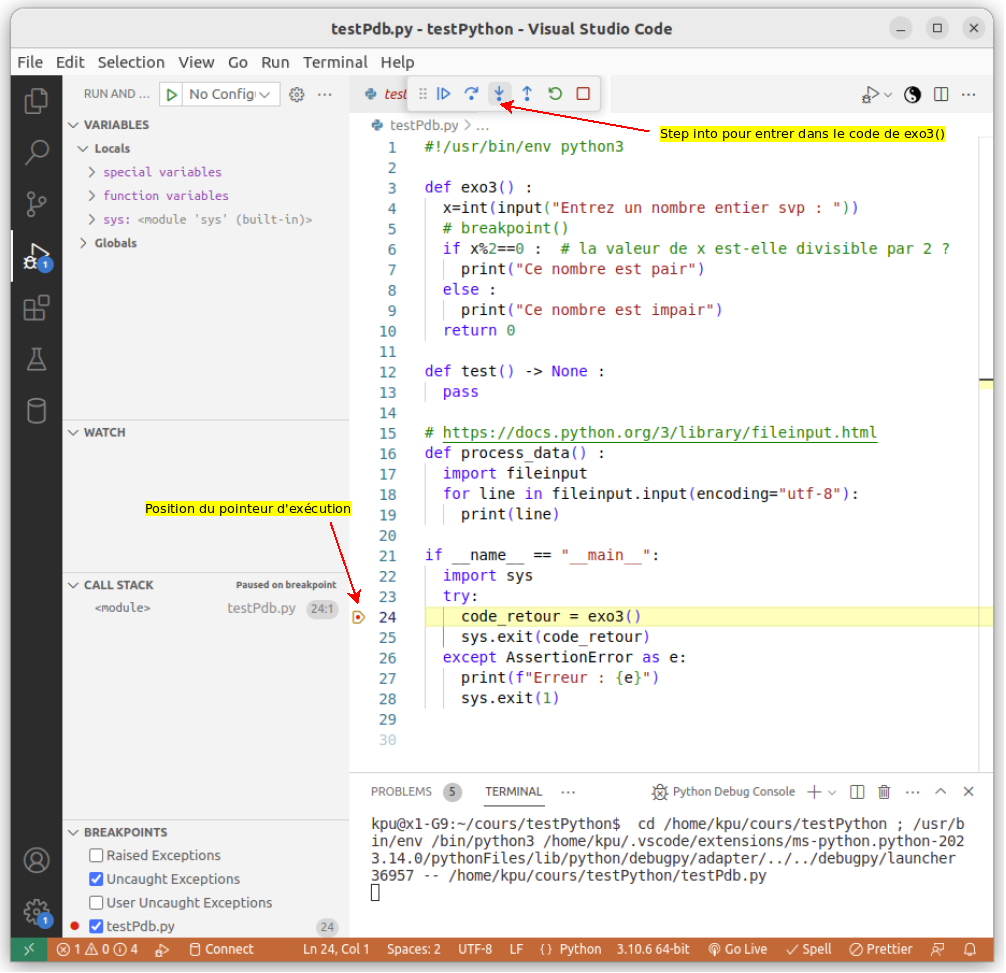Image resolution: width=1006 pixels, height=973 pixels.
Task: Toggle Raised Exceptions checkbox
Action: click(96, 856)
